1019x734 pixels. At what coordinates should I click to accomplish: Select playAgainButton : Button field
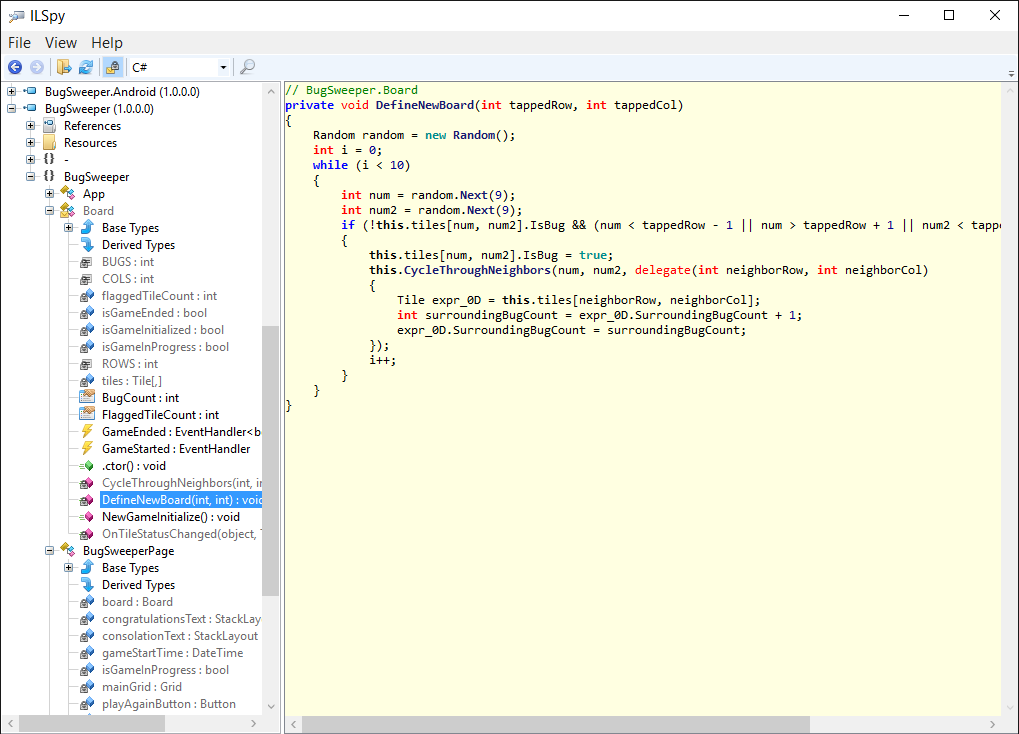click(x=169, y=703)
